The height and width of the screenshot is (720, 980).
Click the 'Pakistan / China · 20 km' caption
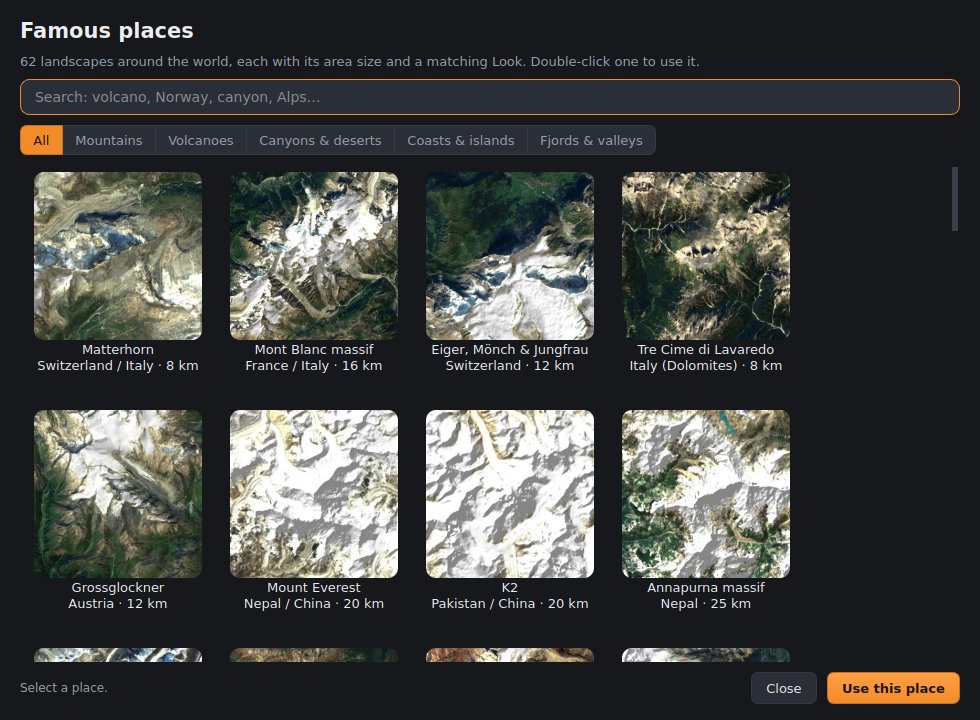coord(509,604)
